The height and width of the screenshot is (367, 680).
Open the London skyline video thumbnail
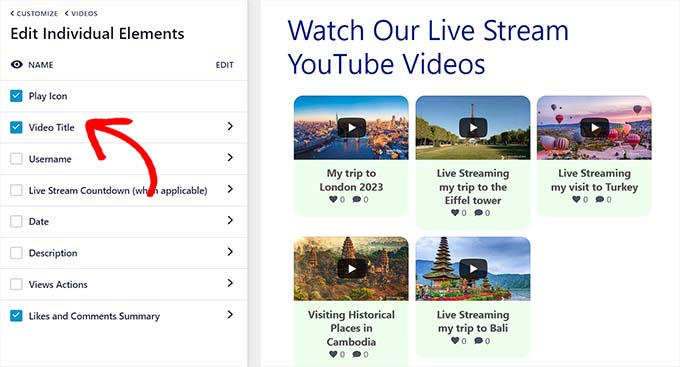(x=351, y=128)
